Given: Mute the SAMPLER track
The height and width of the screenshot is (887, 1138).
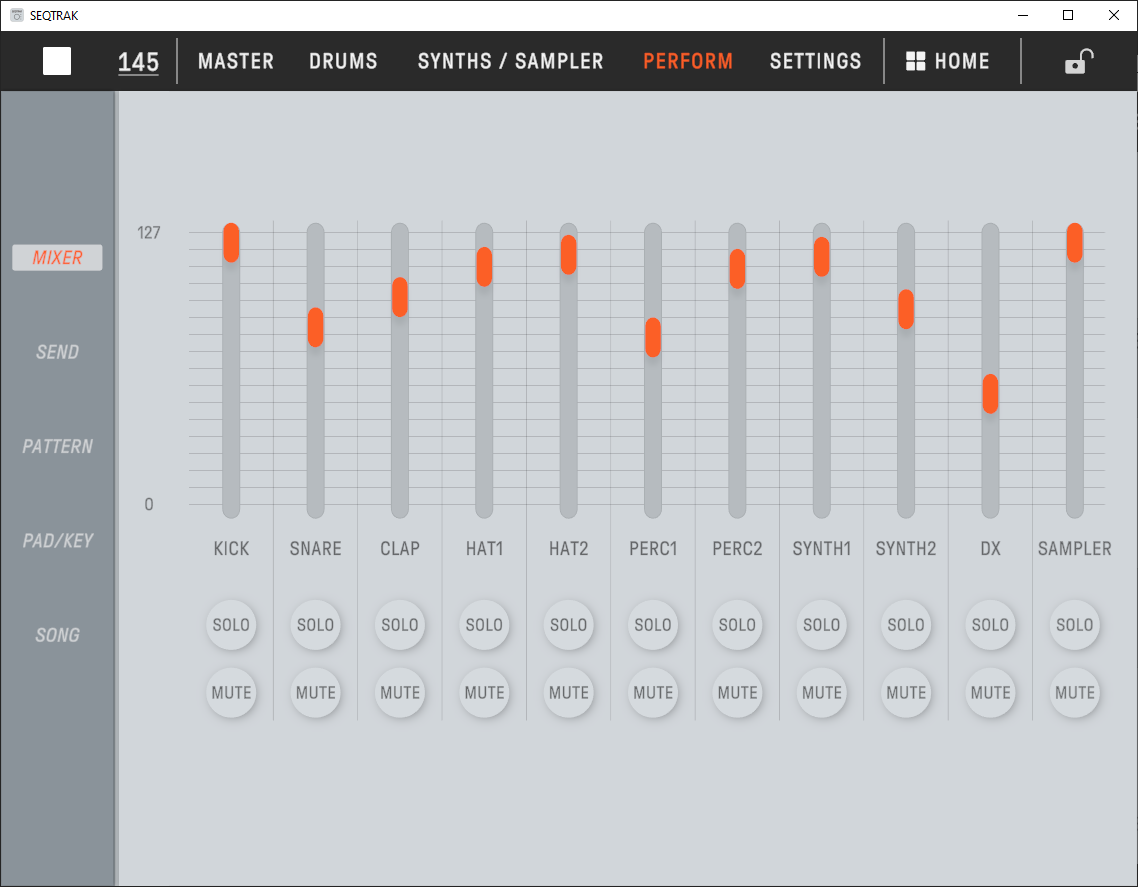Looking at the screenshot, I should (1075, 693).
